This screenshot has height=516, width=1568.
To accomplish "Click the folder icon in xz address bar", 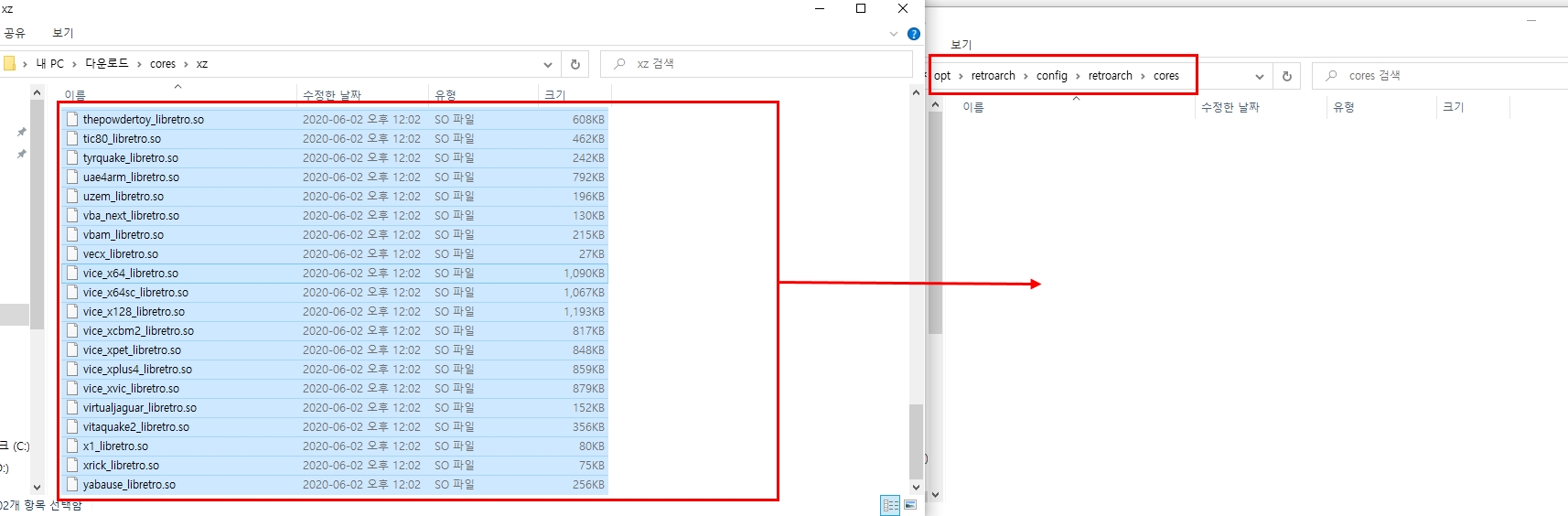I will pos(9,63).
